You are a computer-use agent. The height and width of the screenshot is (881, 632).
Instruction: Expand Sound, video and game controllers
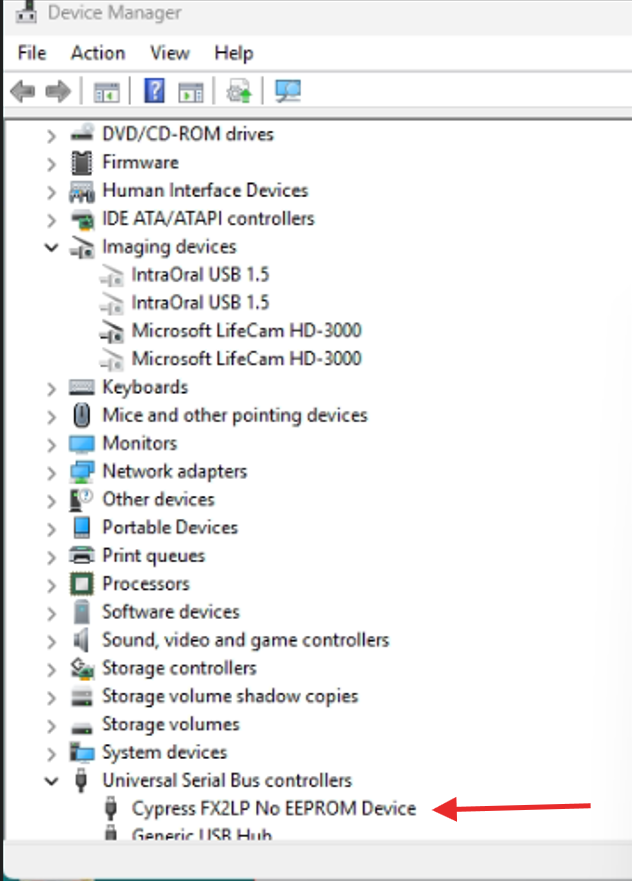coord(51,640)
